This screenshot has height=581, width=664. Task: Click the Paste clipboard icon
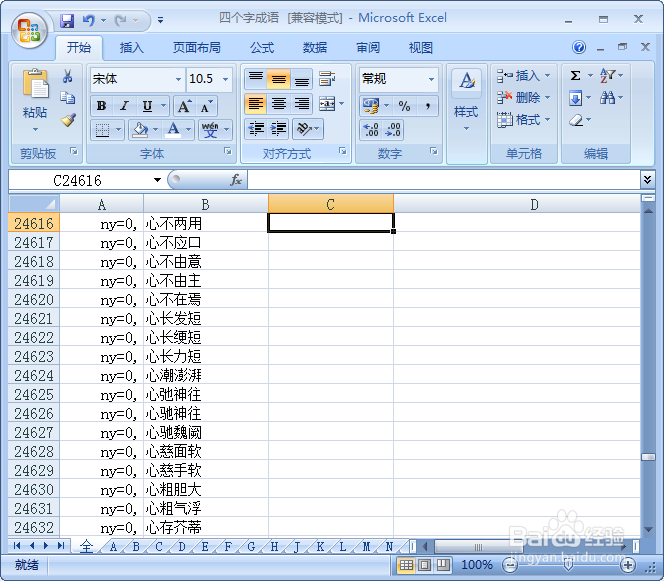point(35,84)
